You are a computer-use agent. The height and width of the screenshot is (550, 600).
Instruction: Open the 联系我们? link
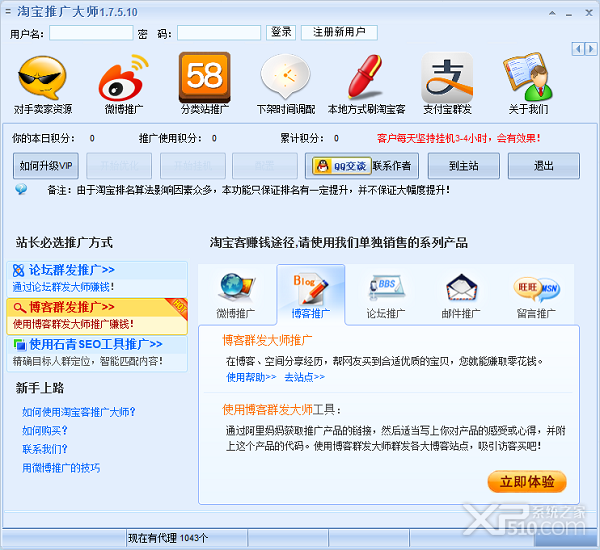(x=45, y=449)
